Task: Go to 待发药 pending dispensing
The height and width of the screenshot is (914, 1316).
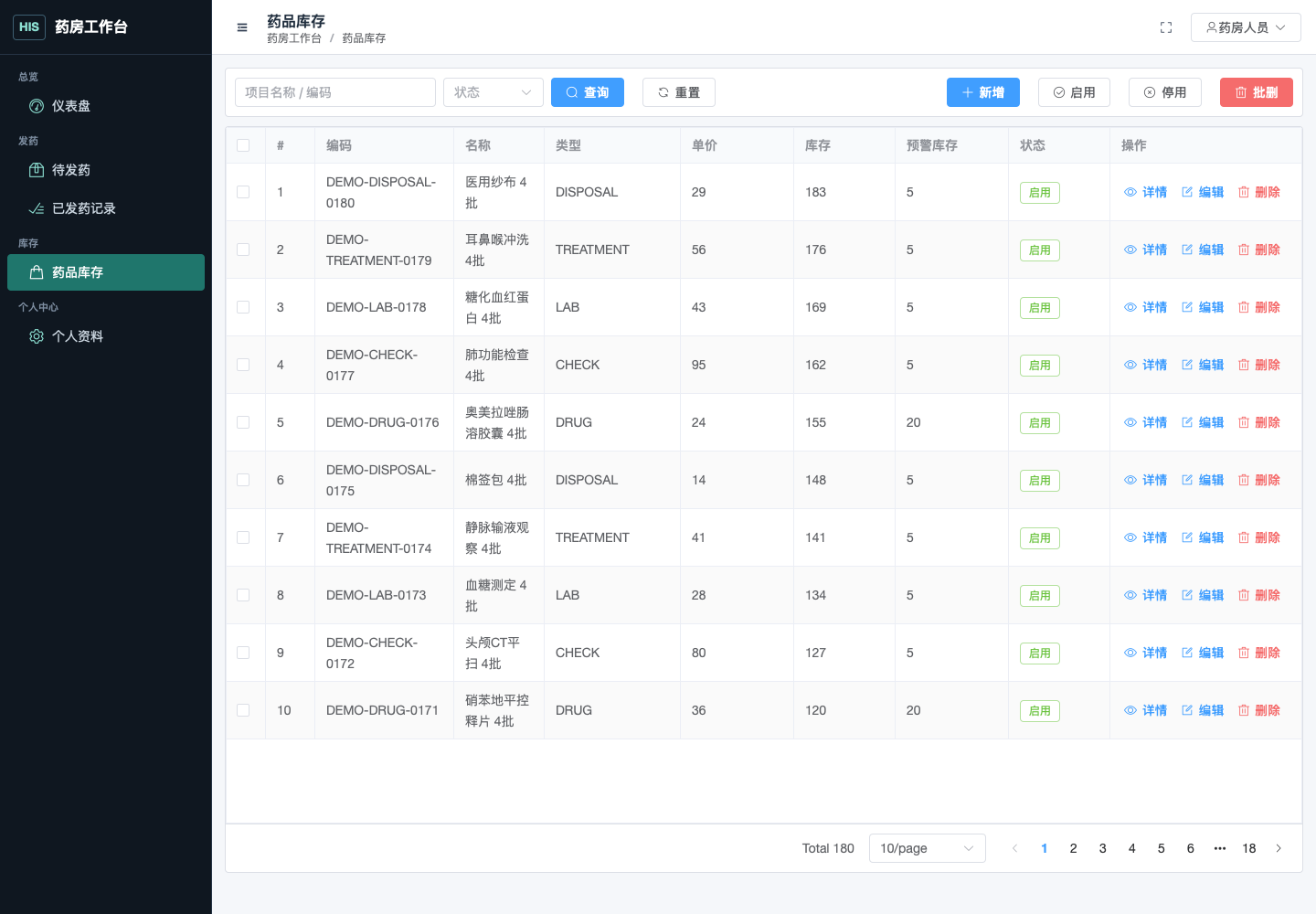Action: pos(106,170)
